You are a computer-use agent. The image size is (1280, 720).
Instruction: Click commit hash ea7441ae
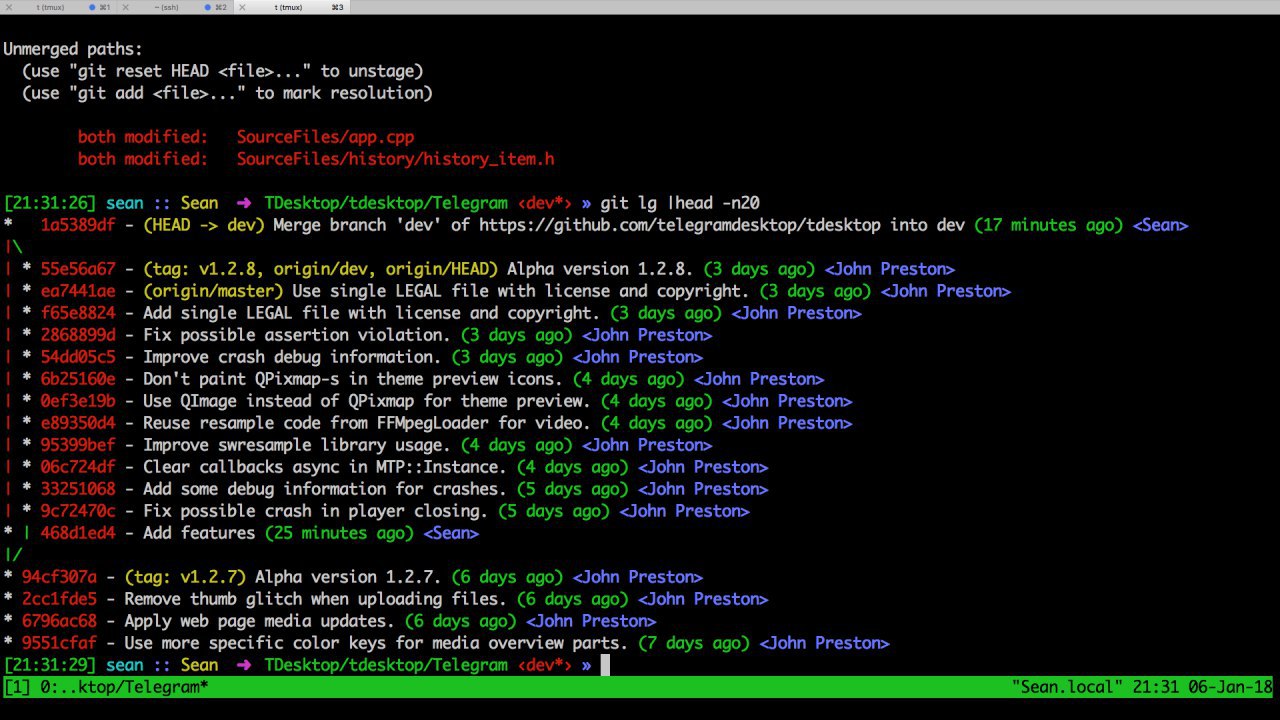pyautogui.click(x=78, y=291)
